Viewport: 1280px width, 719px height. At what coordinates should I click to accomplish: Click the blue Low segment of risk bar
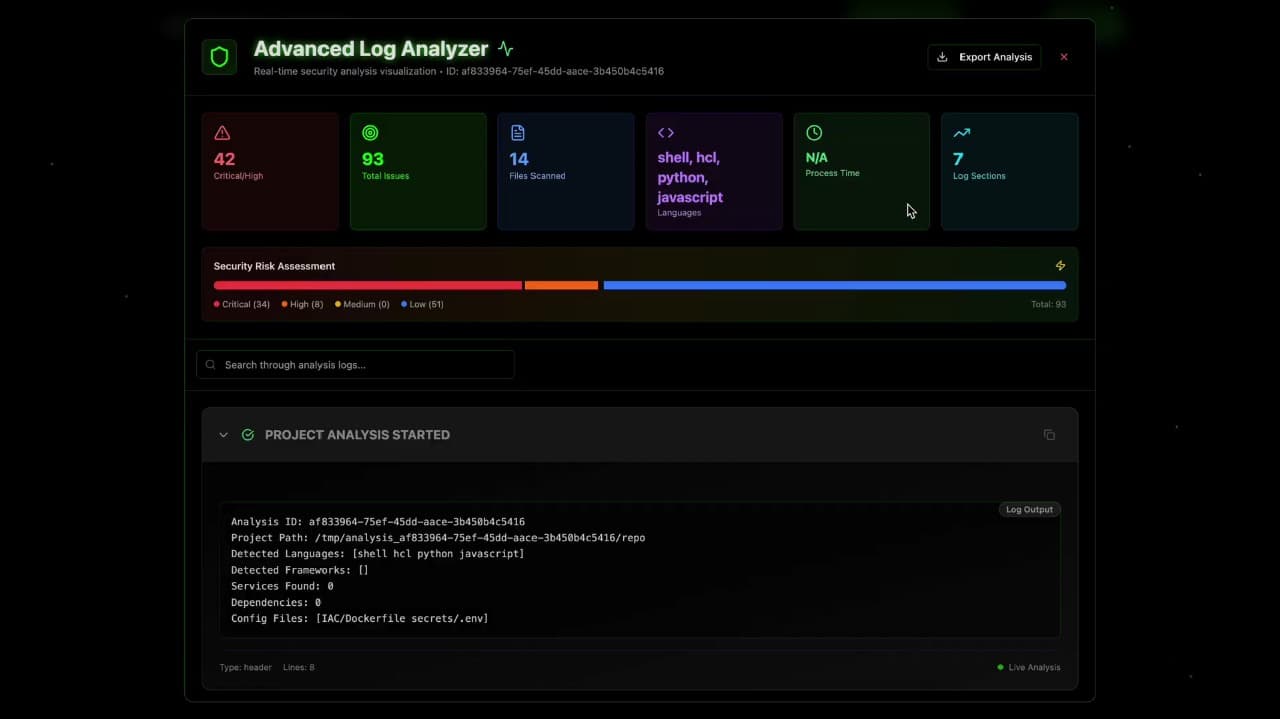coord(834,286)
